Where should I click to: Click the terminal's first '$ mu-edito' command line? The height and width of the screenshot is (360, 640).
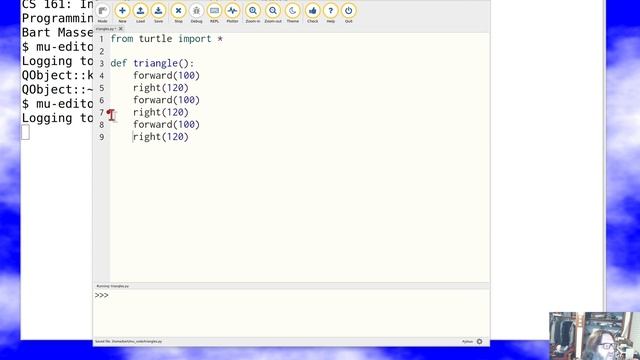pos(57,47)
